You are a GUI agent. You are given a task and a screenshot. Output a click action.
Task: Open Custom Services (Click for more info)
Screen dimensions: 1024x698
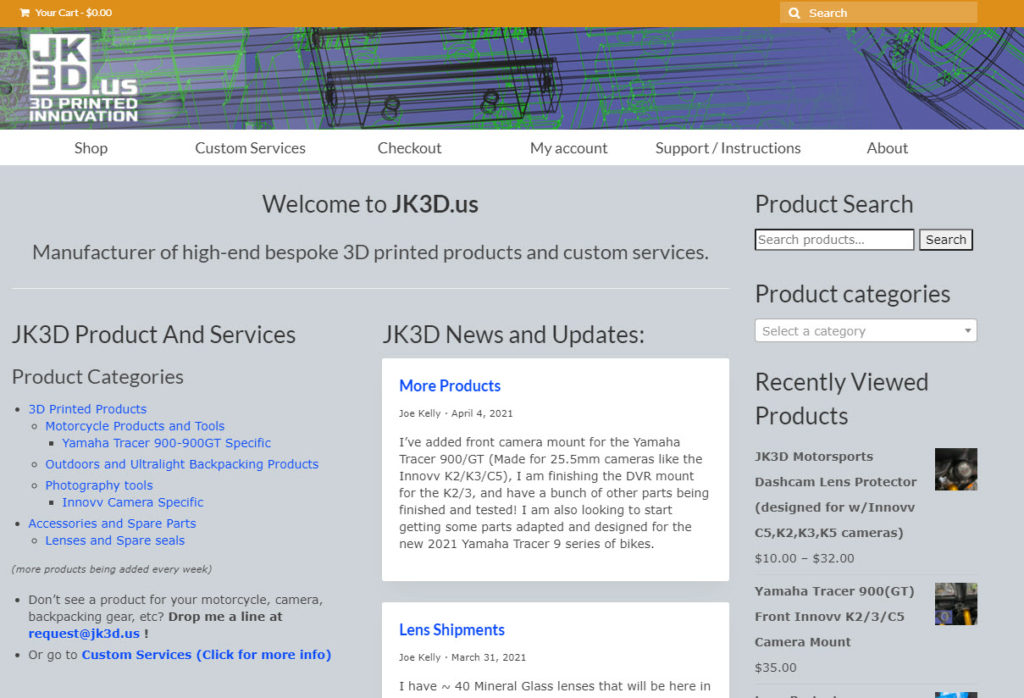(206, 655)
